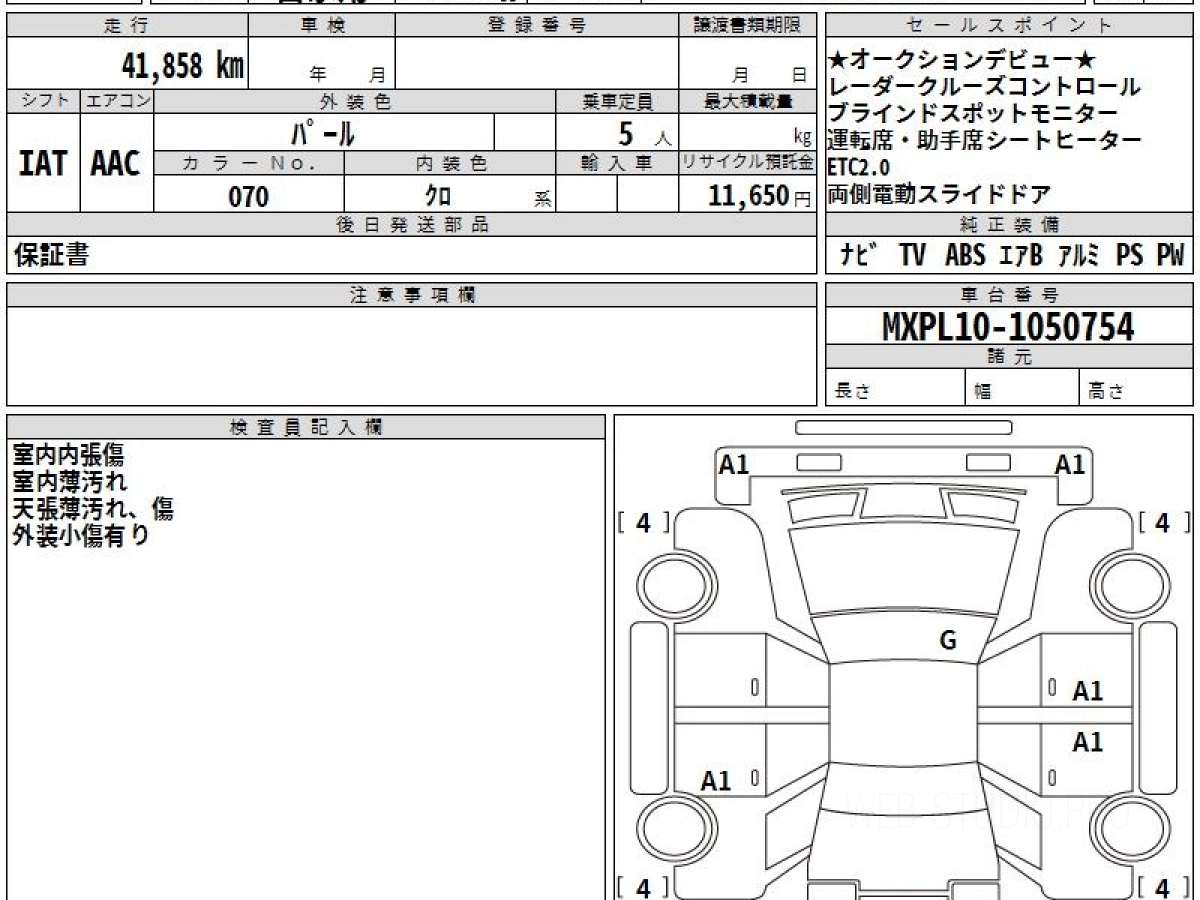1200x900 pixels.
Task: Select chassis number MXPL10-1050754
Action: tap(1009, 326)
